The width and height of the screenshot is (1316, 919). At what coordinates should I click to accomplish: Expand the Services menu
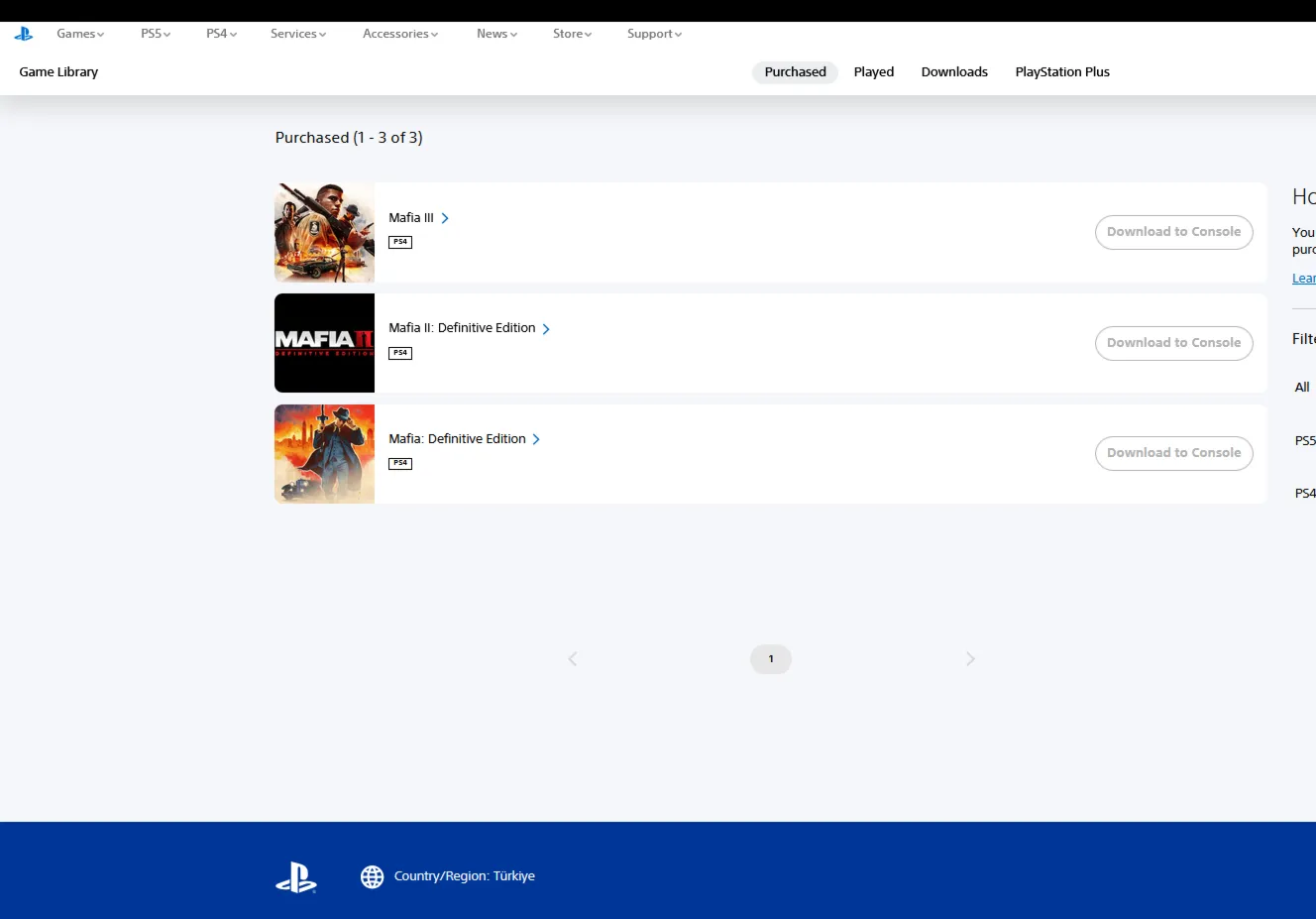click(298, 34)
